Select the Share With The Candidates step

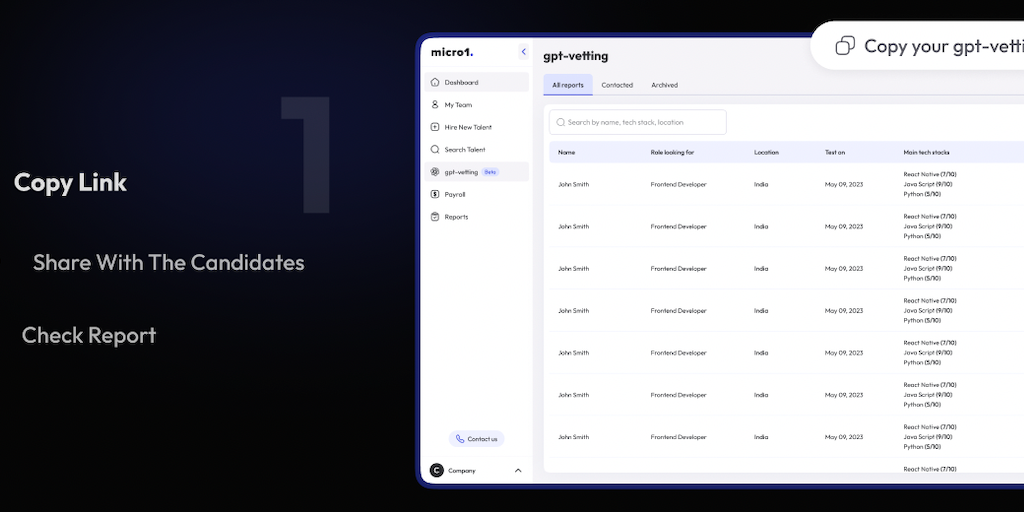coord(168,263)
